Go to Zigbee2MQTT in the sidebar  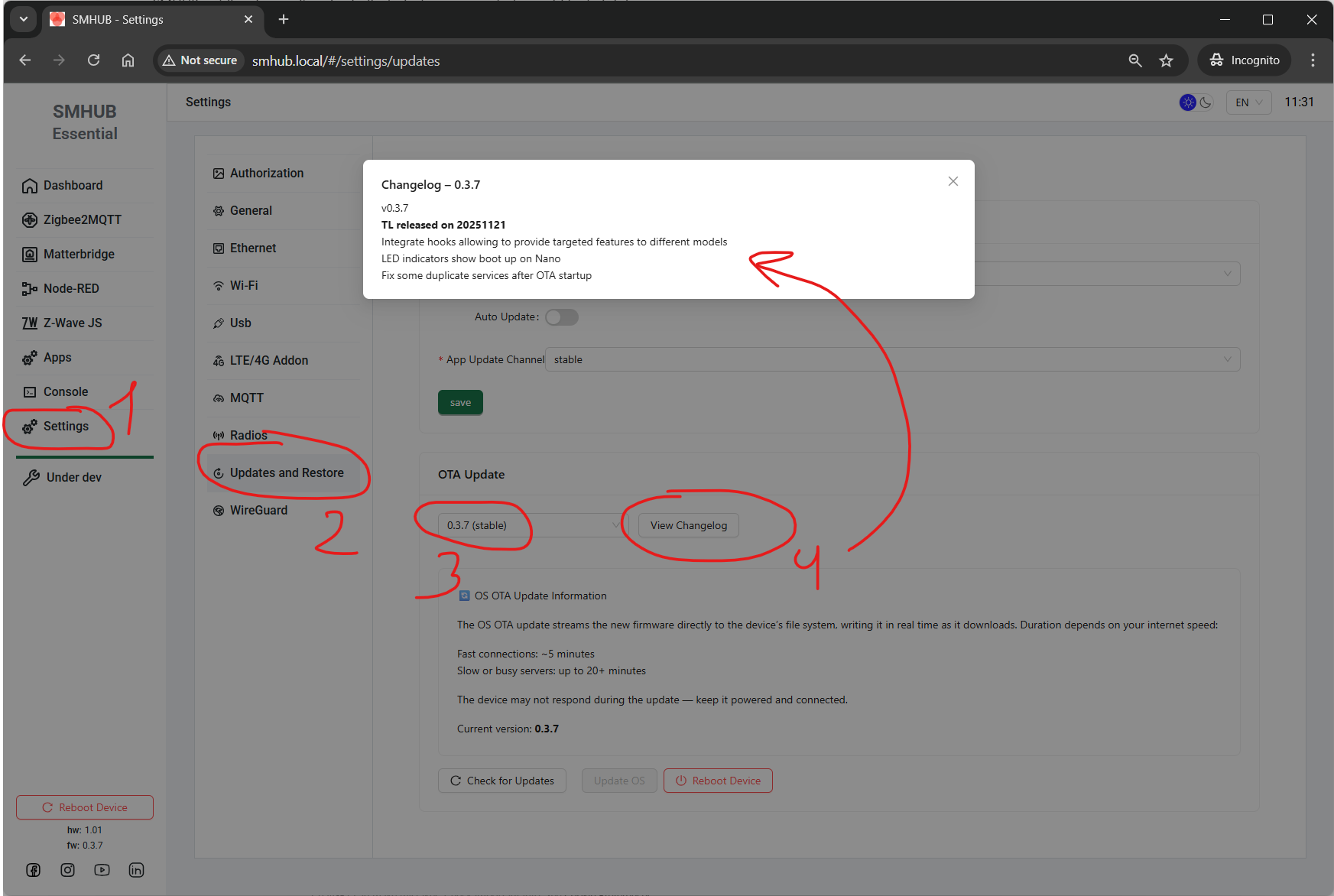(x=82, y=220)
